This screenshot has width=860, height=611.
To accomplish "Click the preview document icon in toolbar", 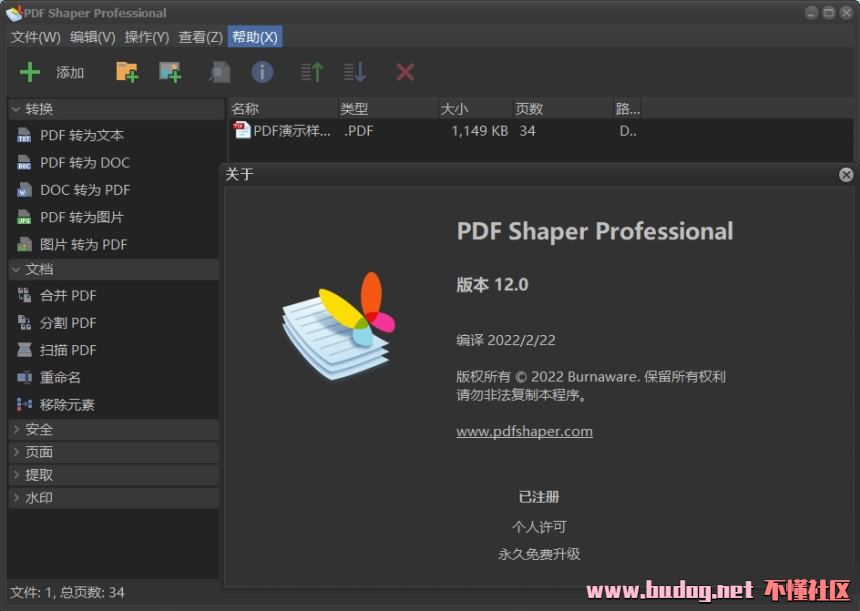I will (219, 72).
